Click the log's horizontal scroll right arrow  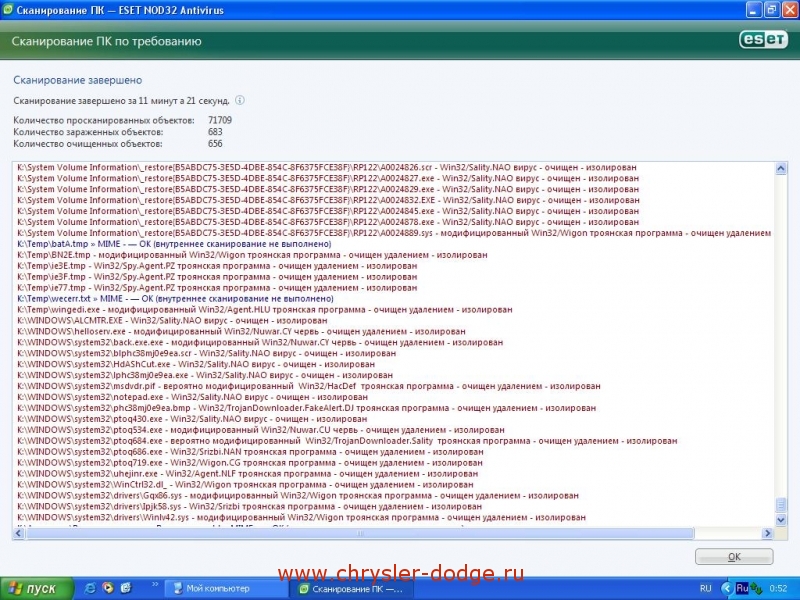[x=767, y=533]
